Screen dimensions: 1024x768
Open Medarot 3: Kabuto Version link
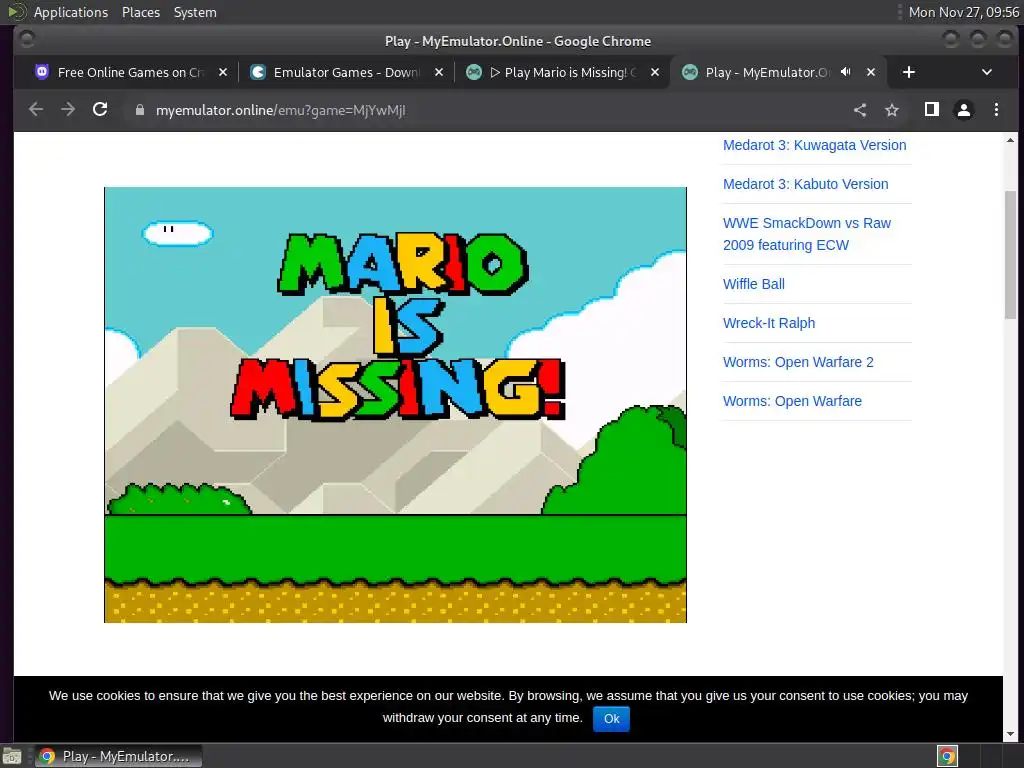coord(805,184)
